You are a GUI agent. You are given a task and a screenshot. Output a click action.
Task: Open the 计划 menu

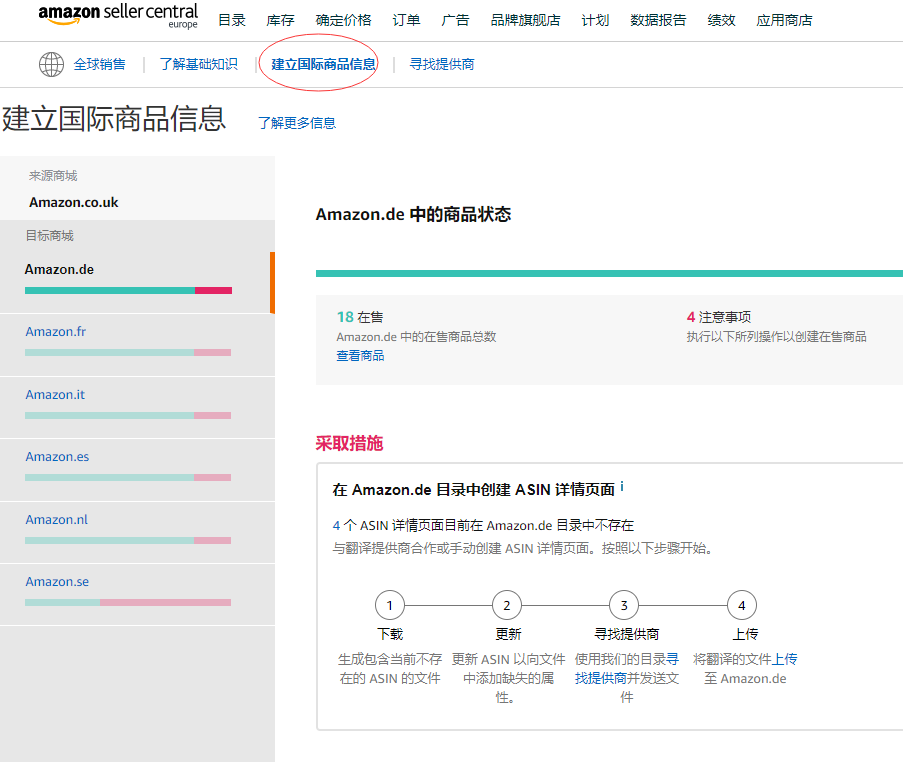595,20
